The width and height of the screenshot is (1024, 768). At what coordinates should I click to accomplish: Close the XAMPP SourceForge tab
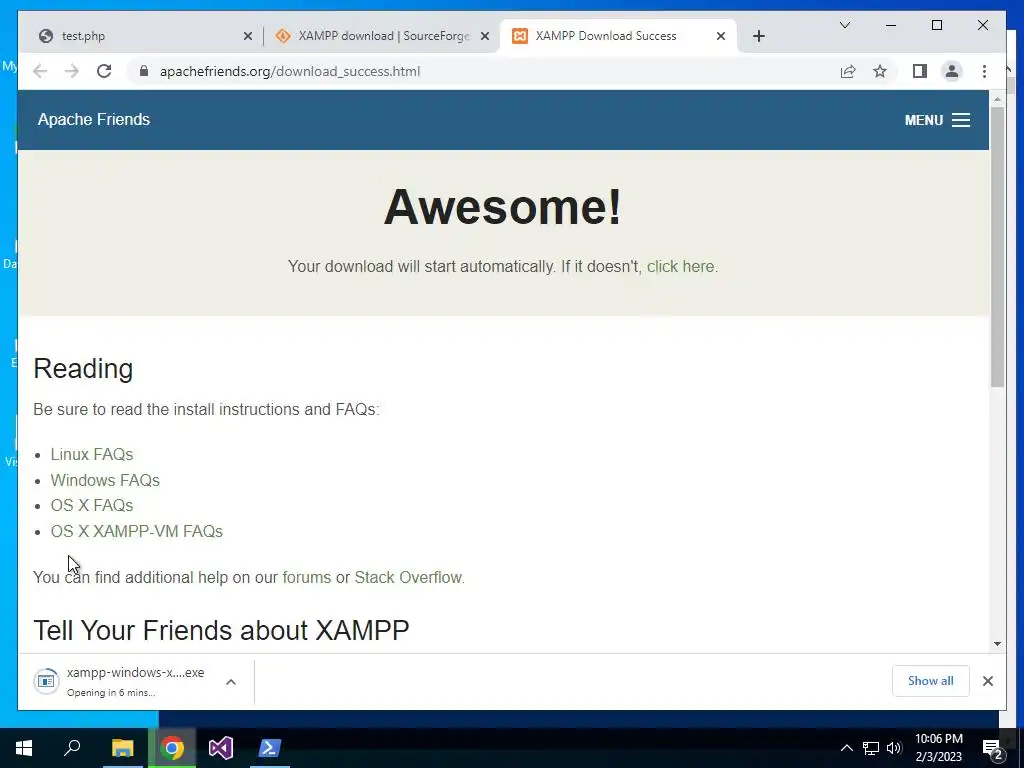click(x=485, y=36)
